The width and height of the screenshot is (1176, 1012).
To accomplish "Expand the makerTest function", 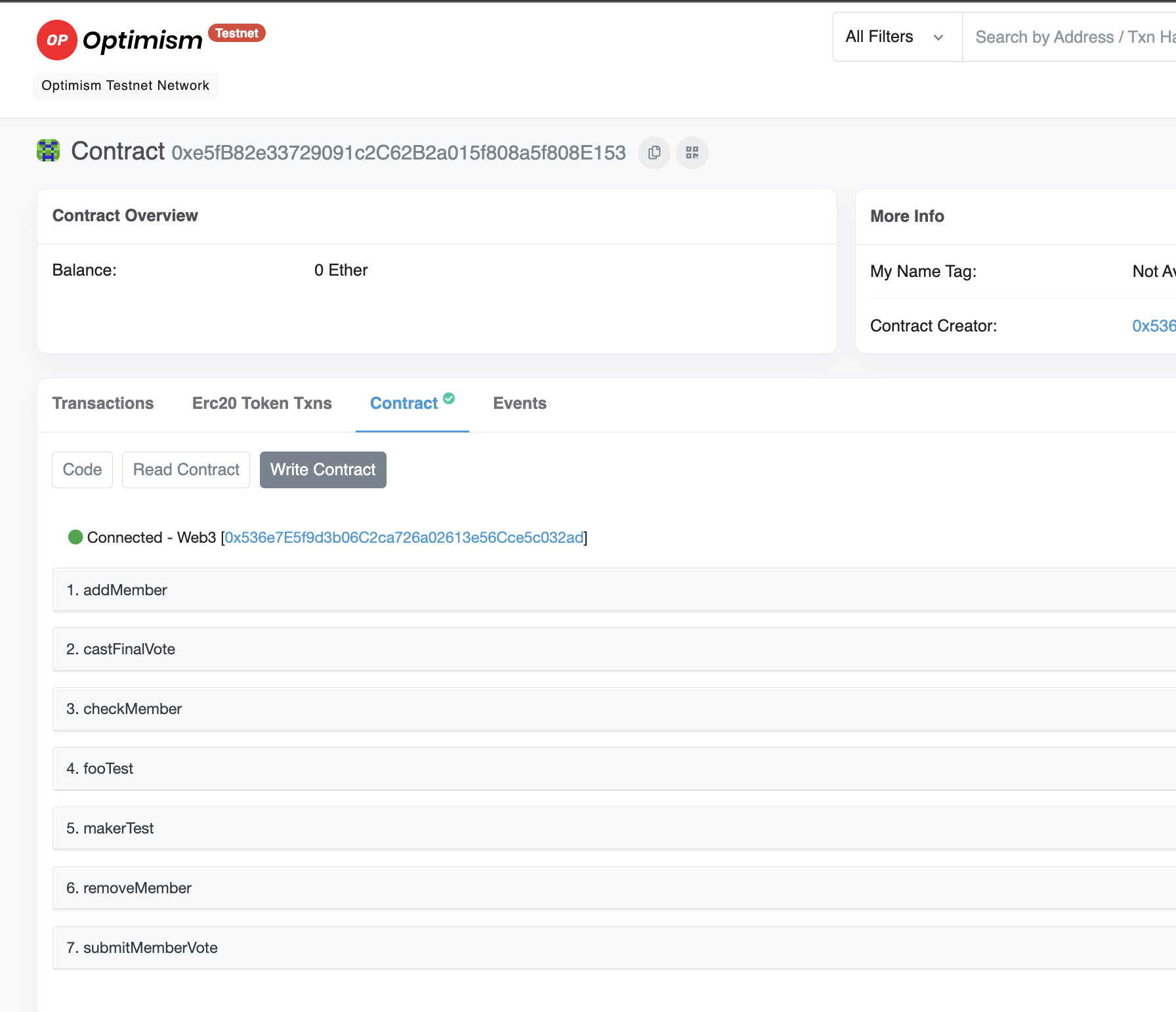I will coord(614,828).
